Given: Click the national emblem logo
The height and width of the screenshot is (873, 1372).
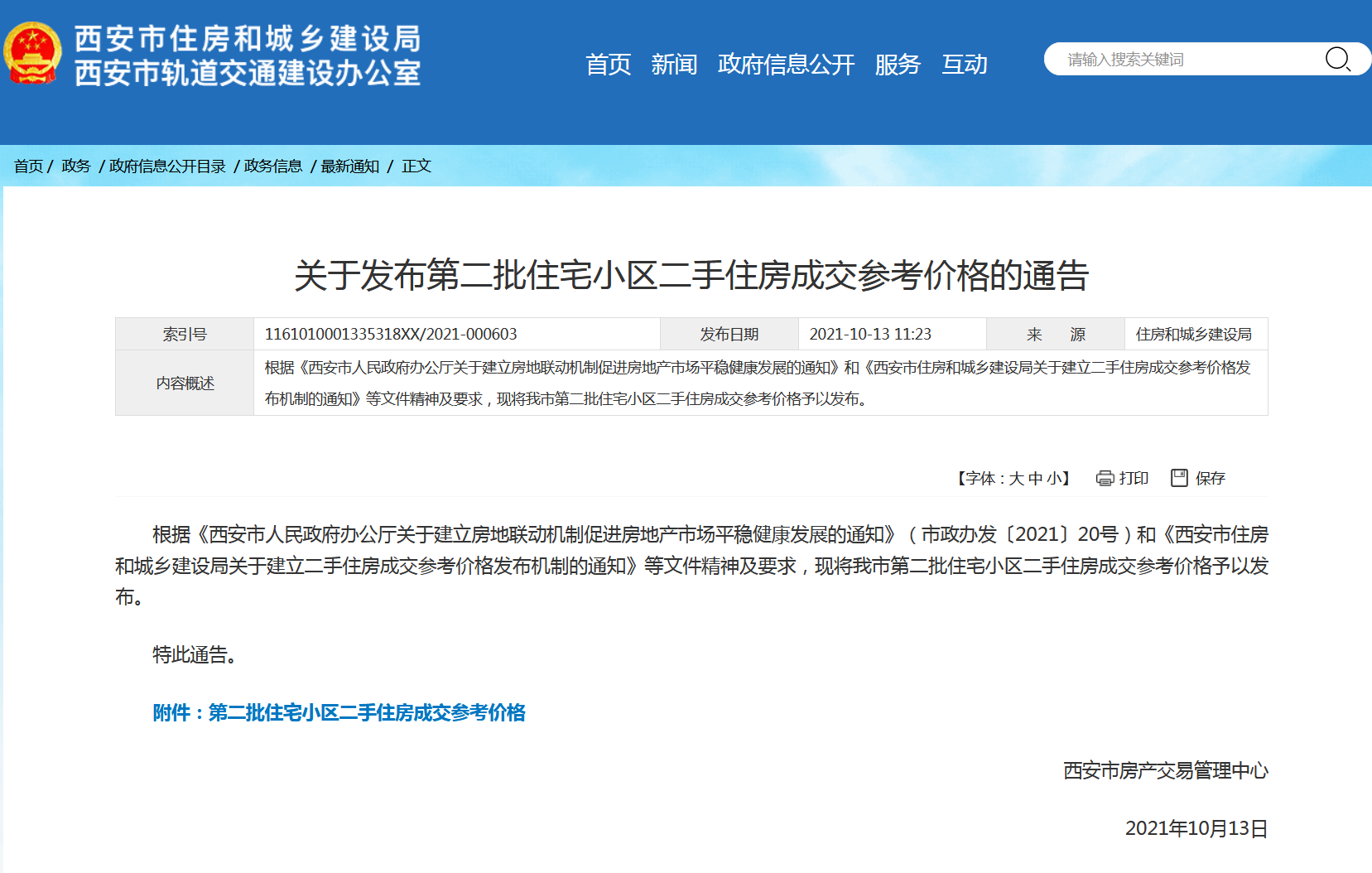Looking at the screenshot, I should point(33,54).
